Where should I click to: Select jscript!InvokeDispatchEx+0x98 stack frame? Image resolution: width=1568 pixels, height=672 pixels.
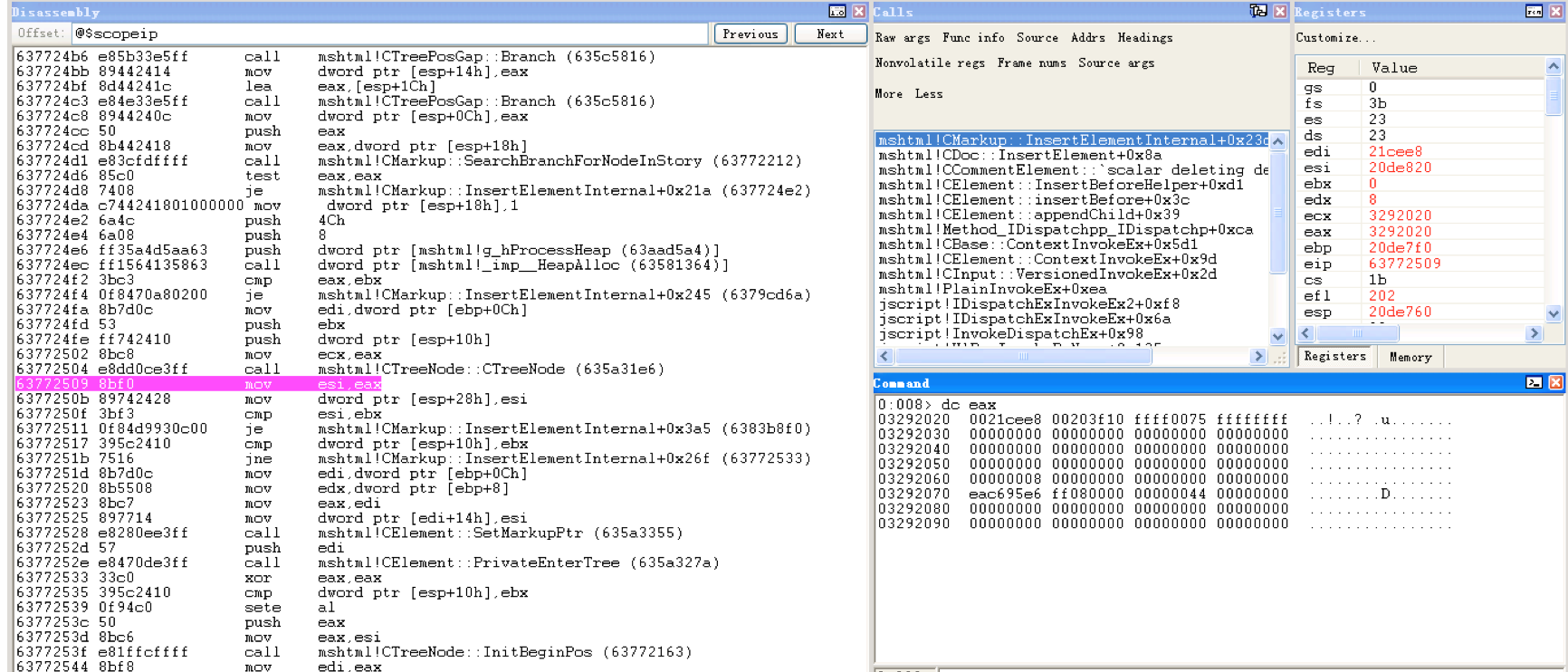pos(1073,334)
